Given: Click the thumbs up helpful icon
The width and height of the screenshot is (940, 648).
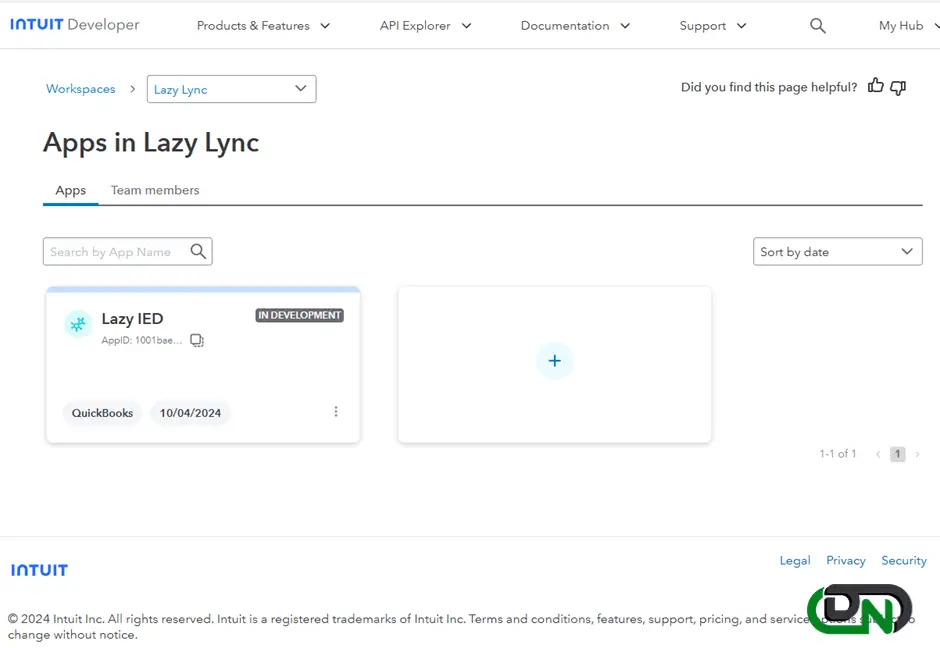Looking at the screenshot, I should click(x=875, y=86).
